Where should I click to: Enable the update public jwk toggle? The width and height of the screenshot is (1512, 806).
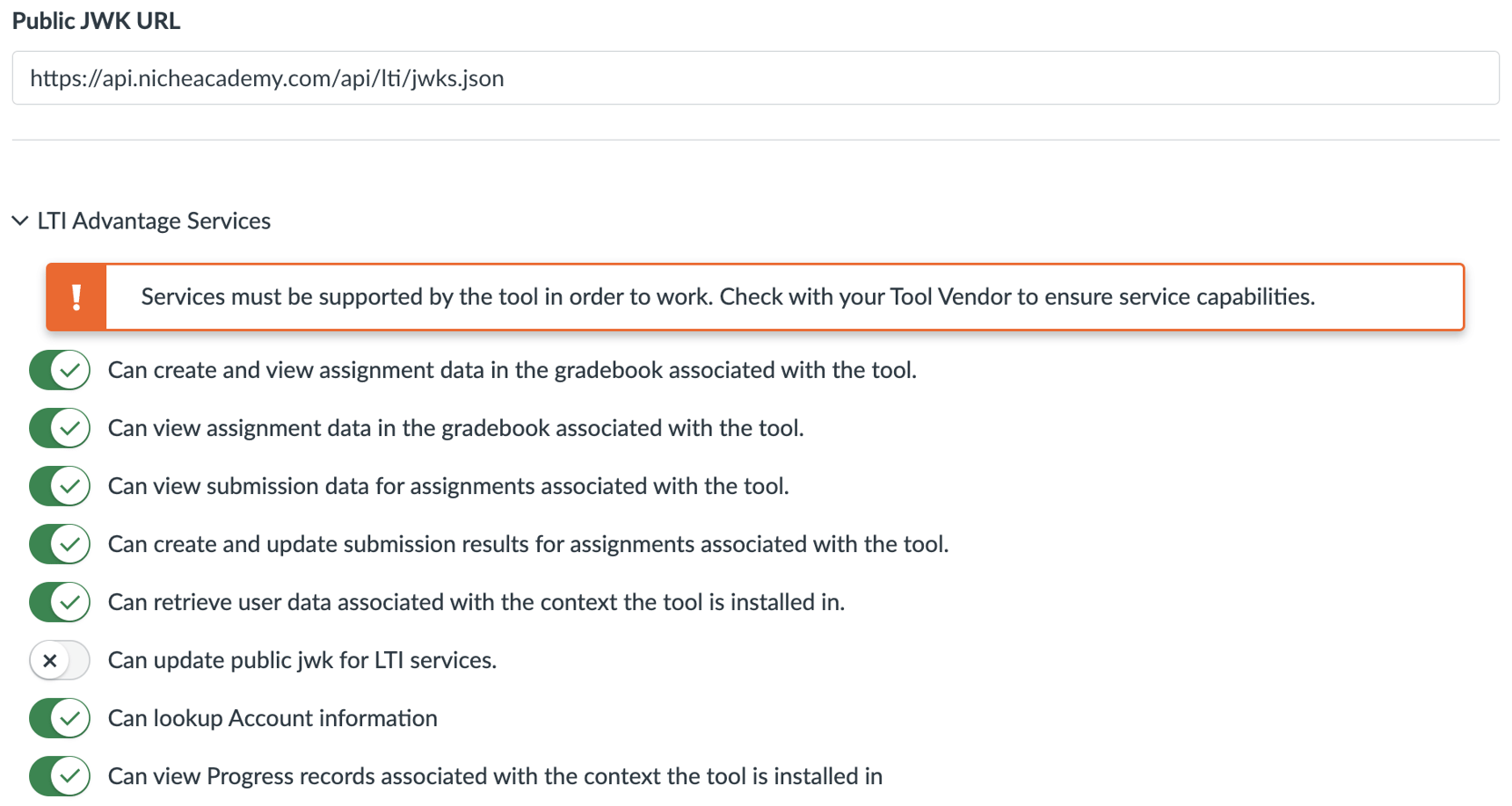coord(59,660)
